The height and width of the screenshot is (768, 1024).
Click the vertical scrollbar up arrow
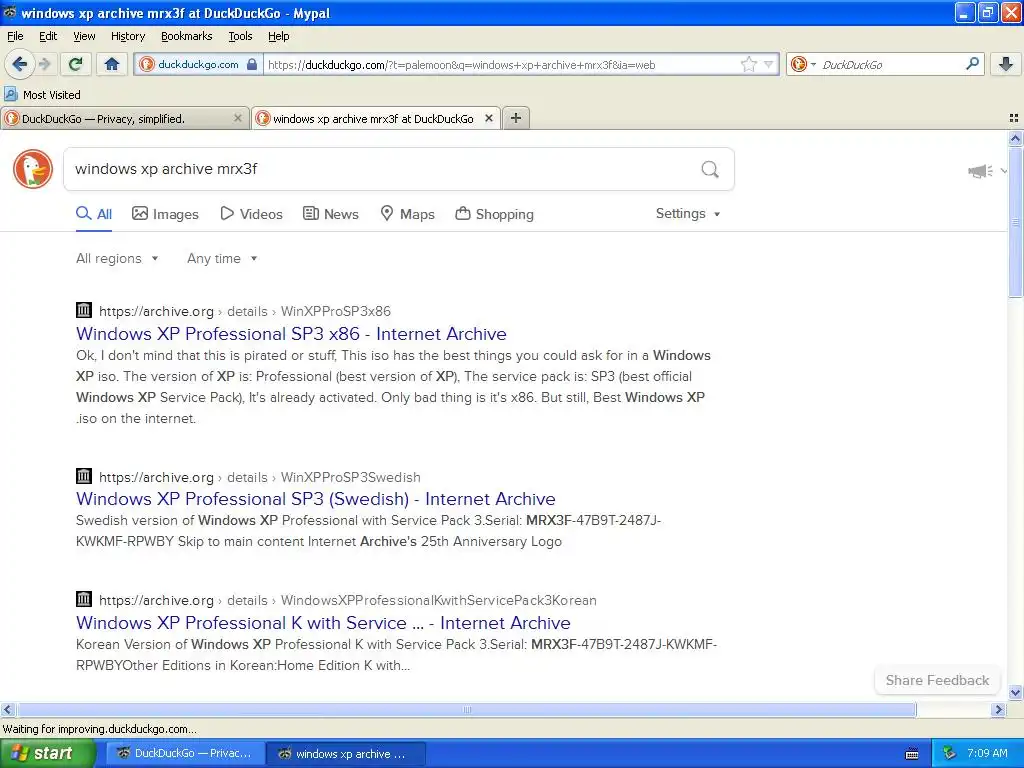point(1015,138)
